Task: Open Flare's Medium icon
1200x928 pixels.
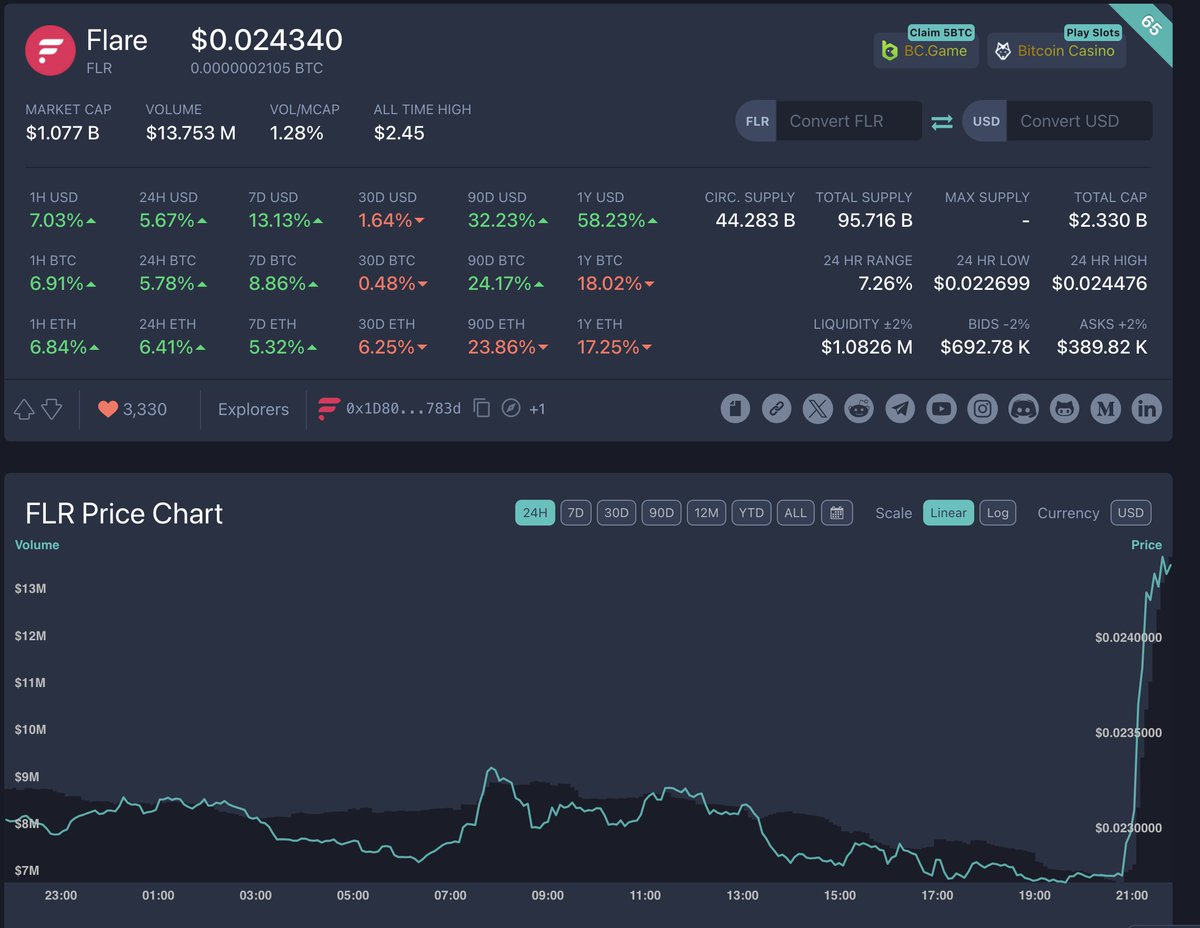Action: [x=1106, y=408]
